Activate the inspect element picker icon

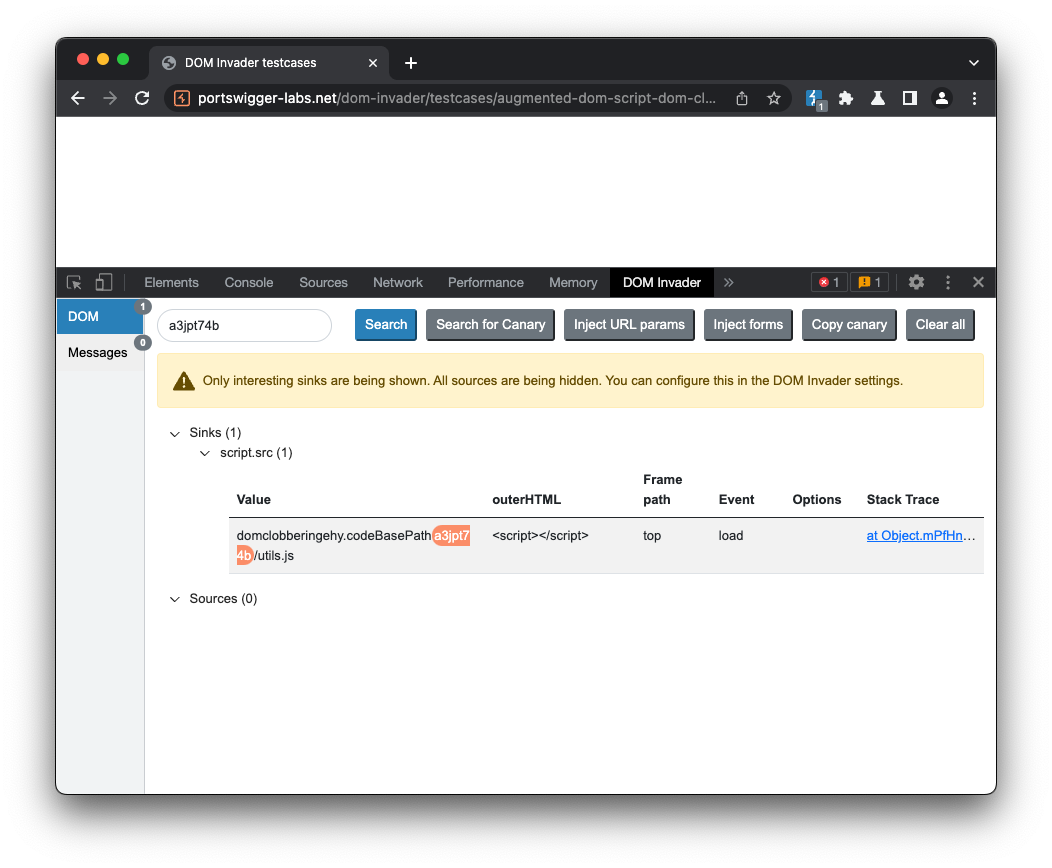tap(74, 282)
